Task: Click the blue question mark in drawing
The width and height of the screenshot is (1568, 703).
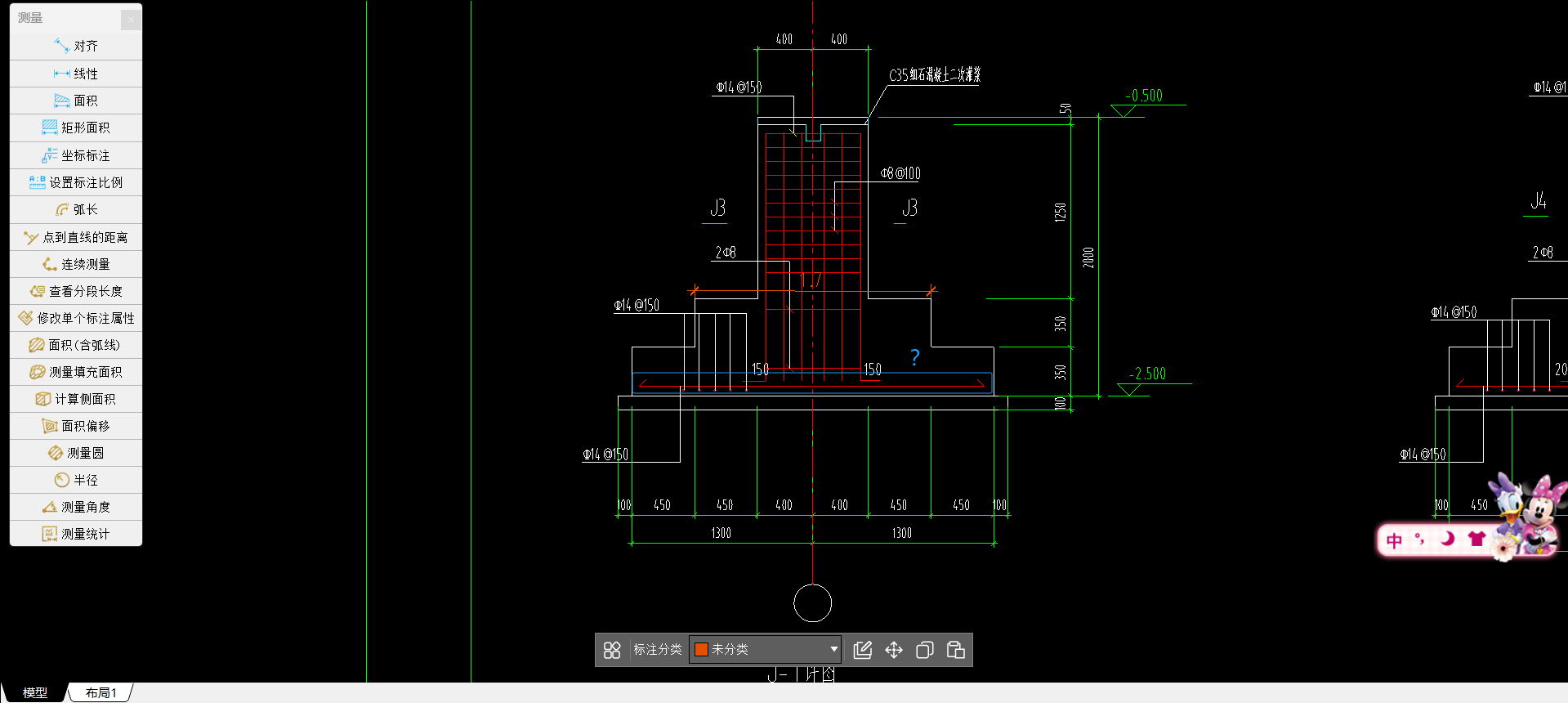Action: click(915, 357)
